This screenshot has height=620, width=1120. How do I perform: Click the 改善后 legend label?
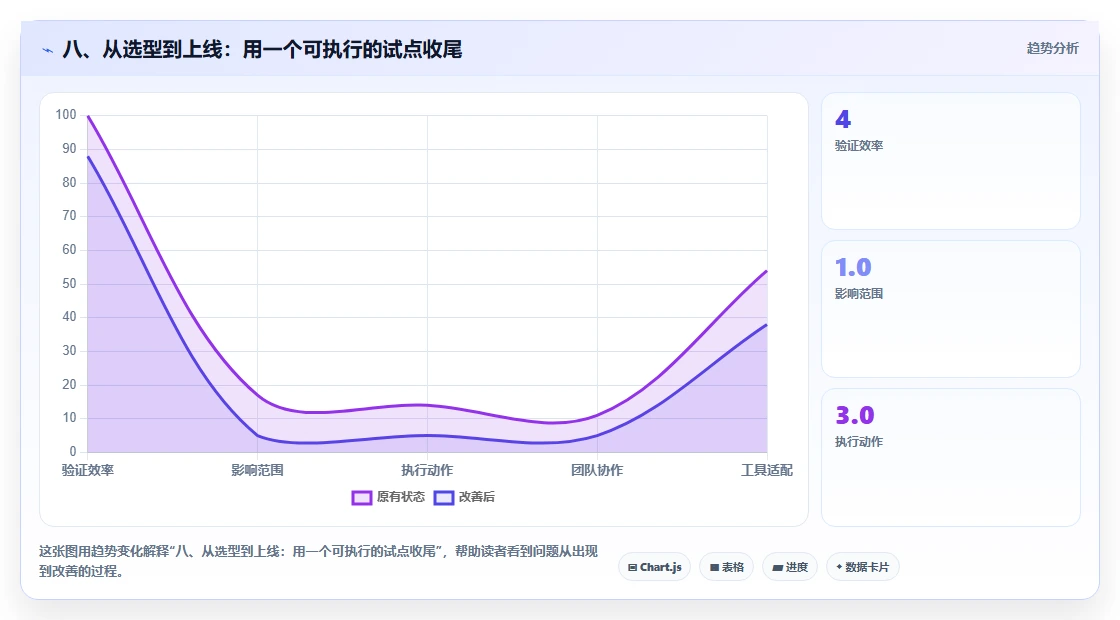[476, 496]
